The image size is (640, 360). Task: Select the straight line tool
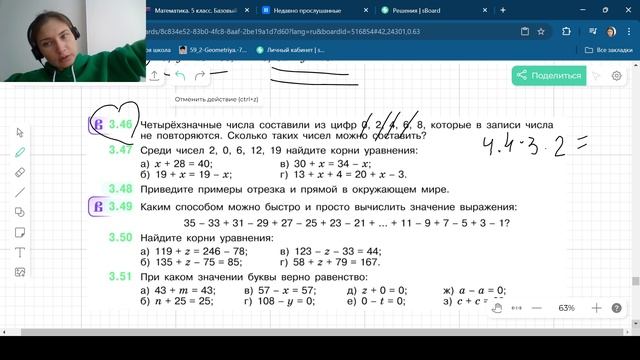click(x=20, y=192)
